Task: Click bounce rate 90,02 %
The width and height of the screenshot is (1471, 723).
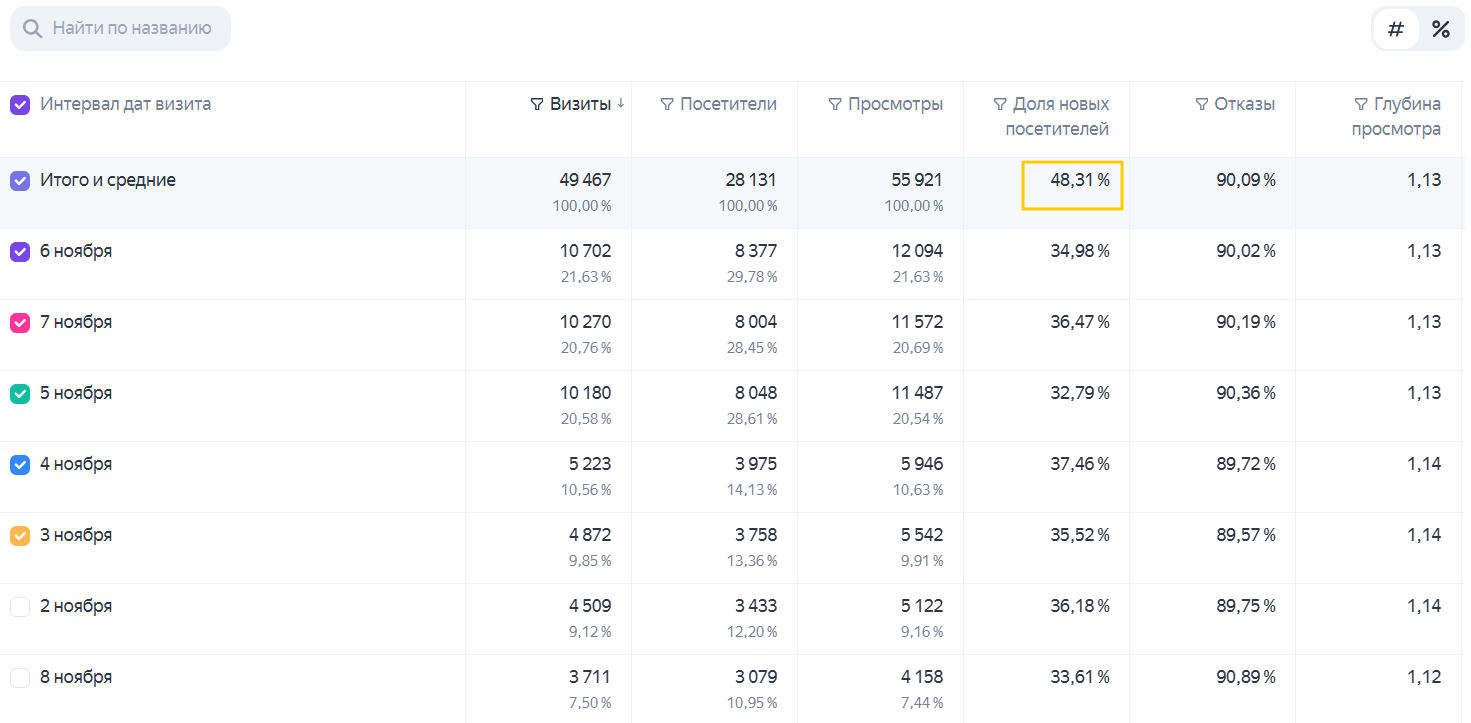Action: tap(1246, 251)
